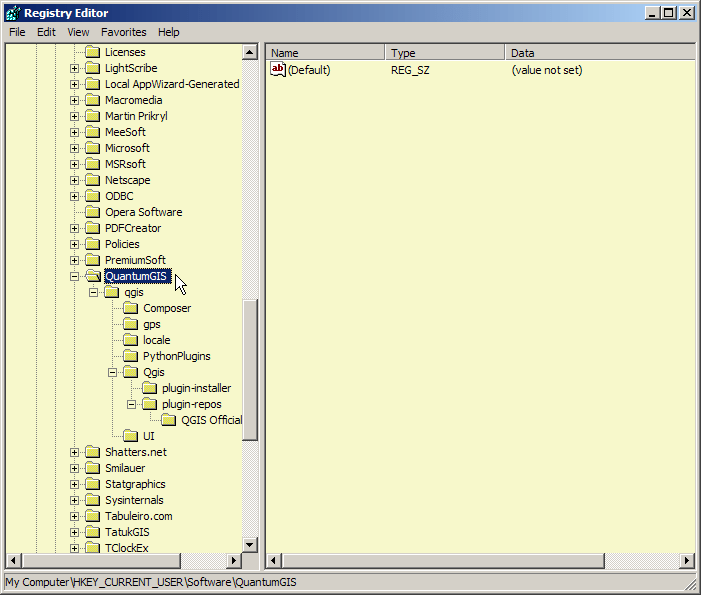Click the open QuantumGIS folder icon
This screenshot has width=701, height=595.
pos(93,276)
